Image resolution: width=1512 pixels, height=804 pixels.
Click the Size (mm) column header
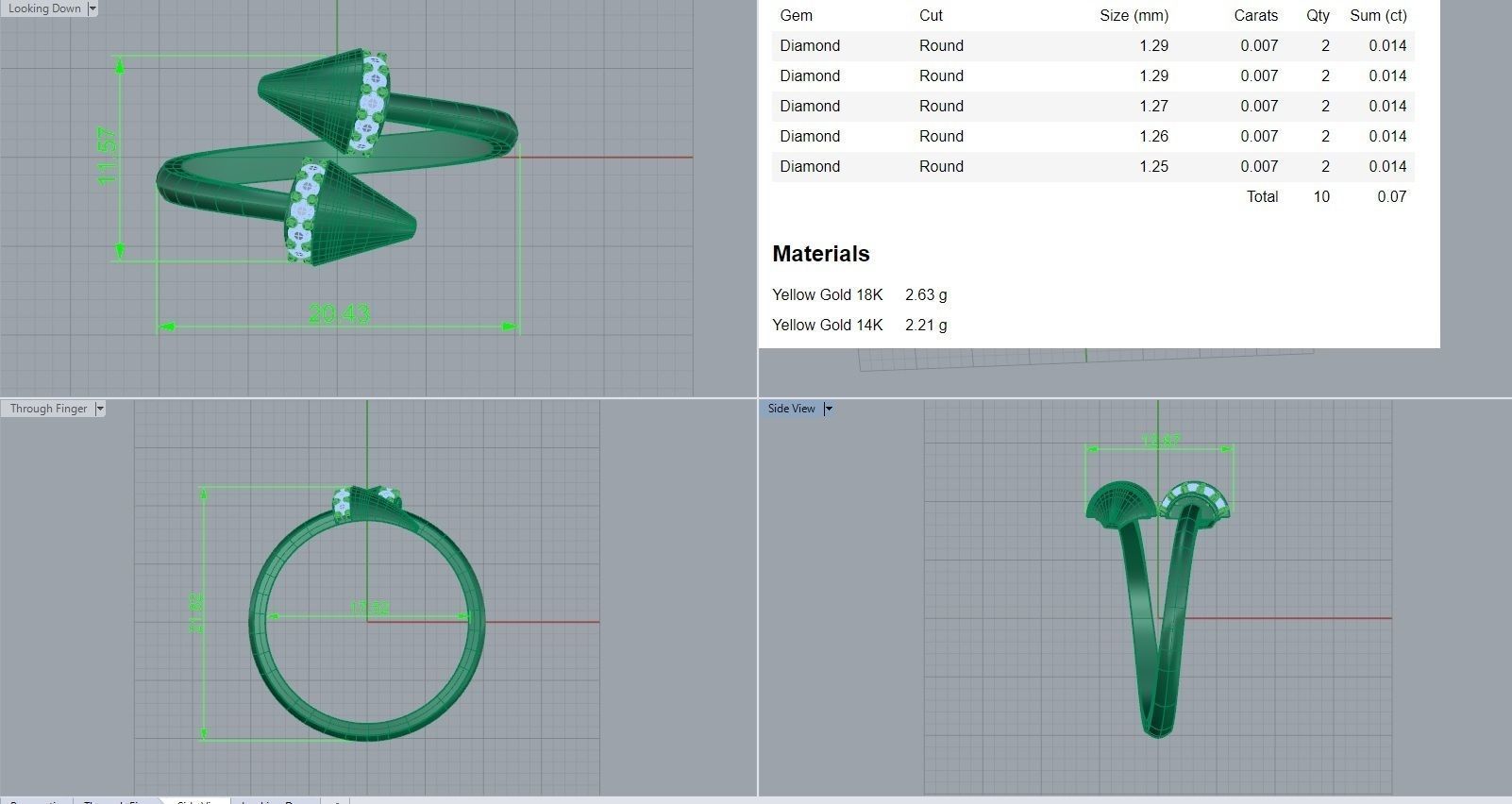[1134, 15]
